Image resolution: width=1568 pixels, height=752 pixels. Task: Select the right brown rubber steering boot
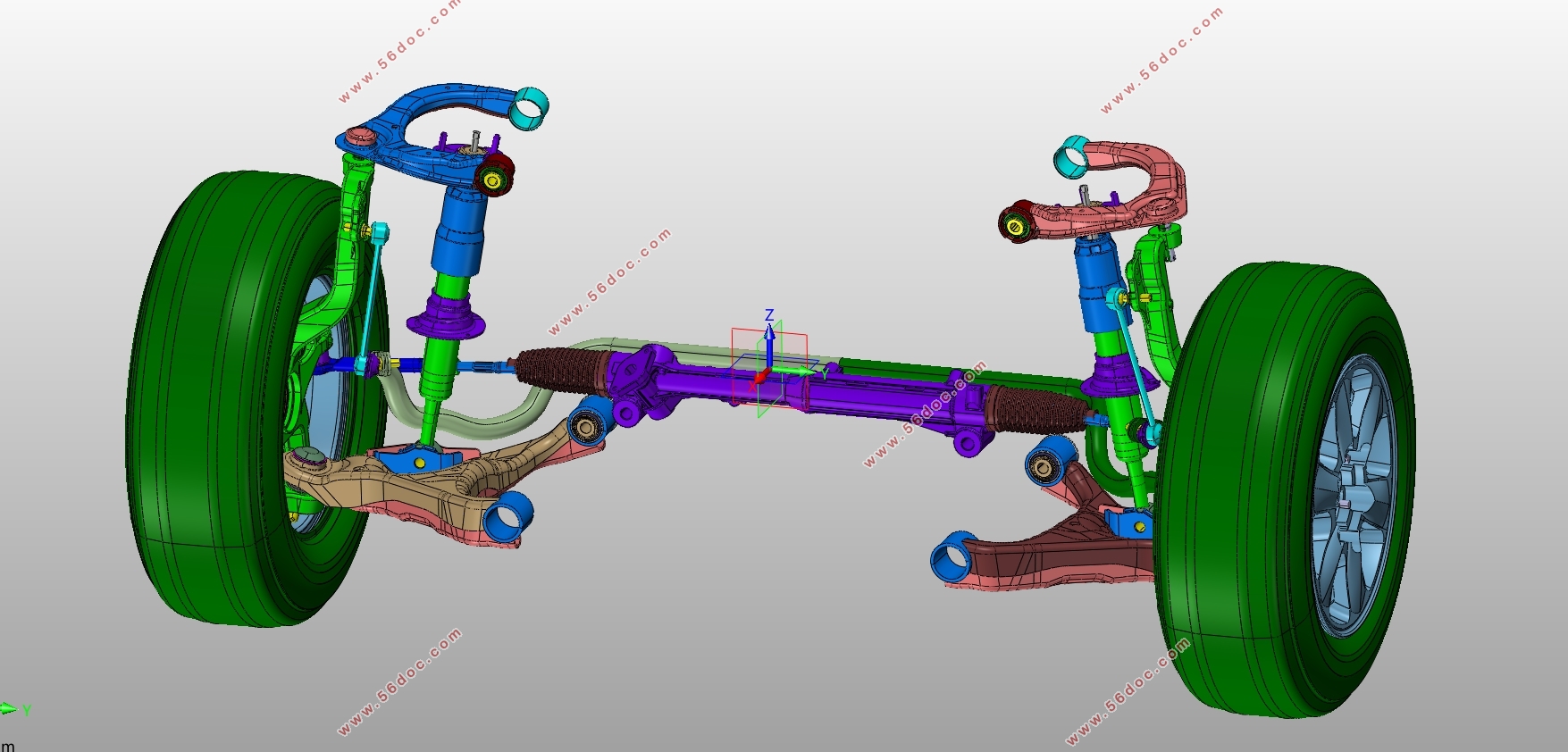1027,408
